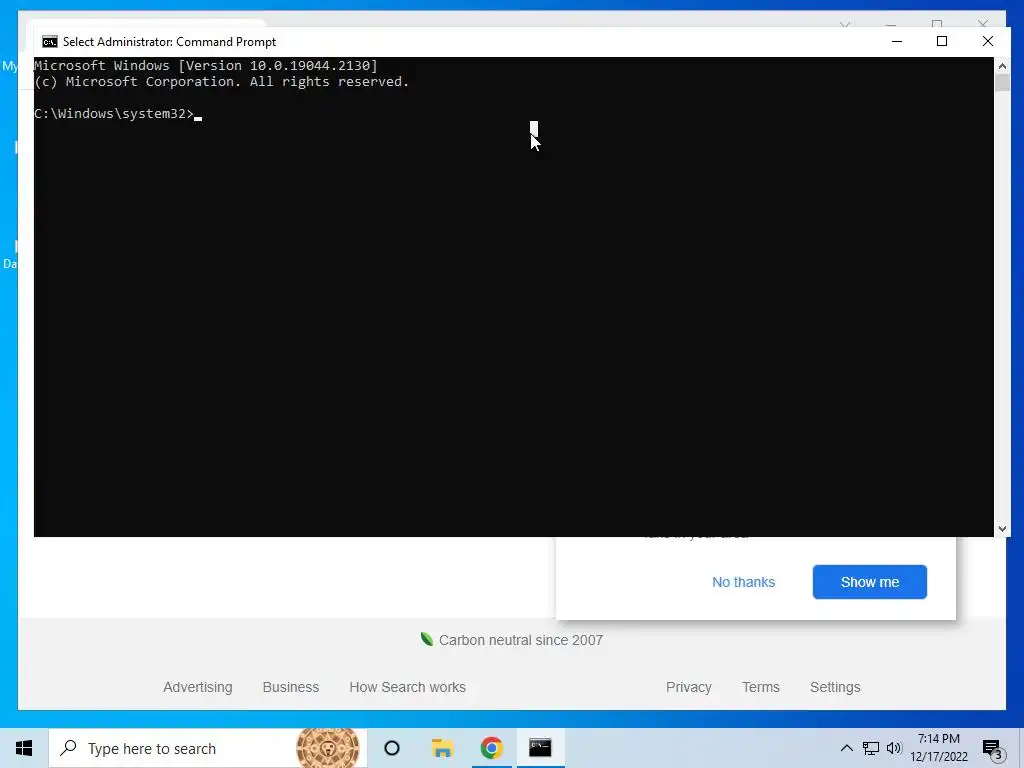The image size is (1024, 768).
Task: Click the Microsoft Windows version text line
Action: [206, 65]
